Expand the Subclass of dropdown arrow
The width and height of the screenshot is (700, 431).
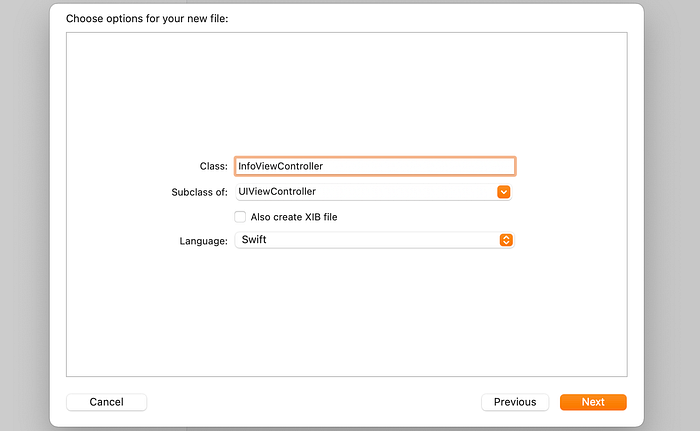coord(504,192)
